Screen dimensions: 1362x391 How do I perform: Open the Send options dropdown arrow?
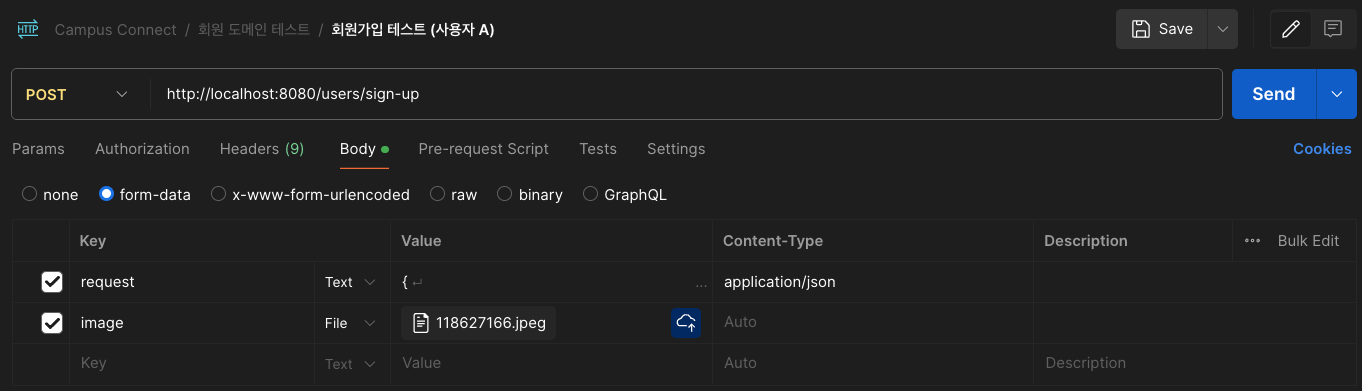[x=1337, y=94]
